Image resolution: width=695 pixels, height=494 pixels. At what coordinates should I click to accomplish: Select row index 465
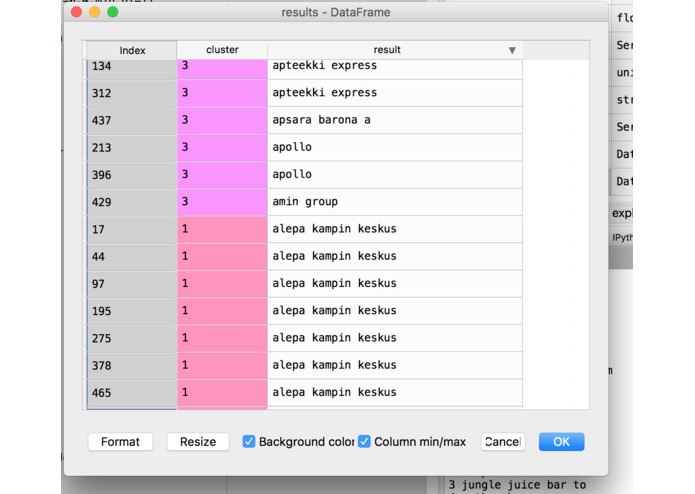coord(132,393)
